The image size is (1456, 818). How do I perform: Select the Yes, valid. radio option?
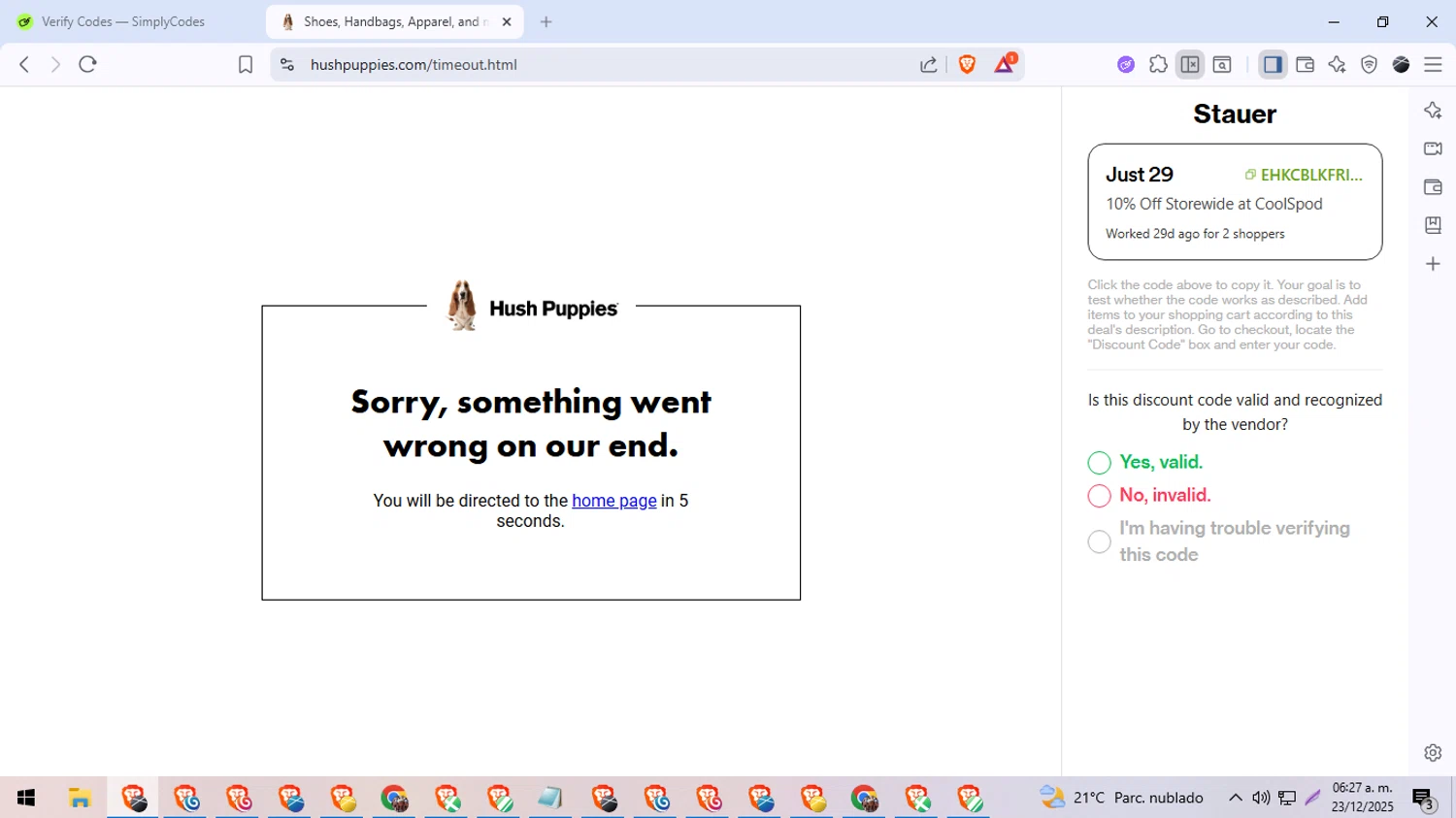pyautogui.click(x=1099, y=463)
